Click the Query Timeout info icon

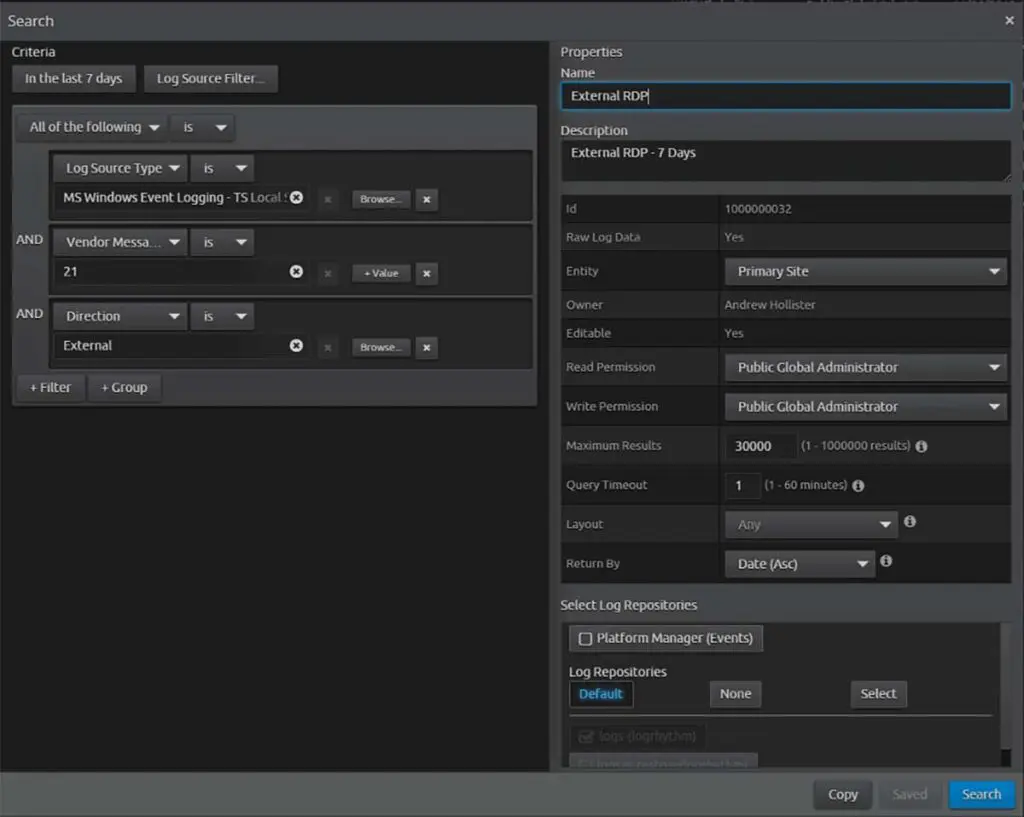857,485
